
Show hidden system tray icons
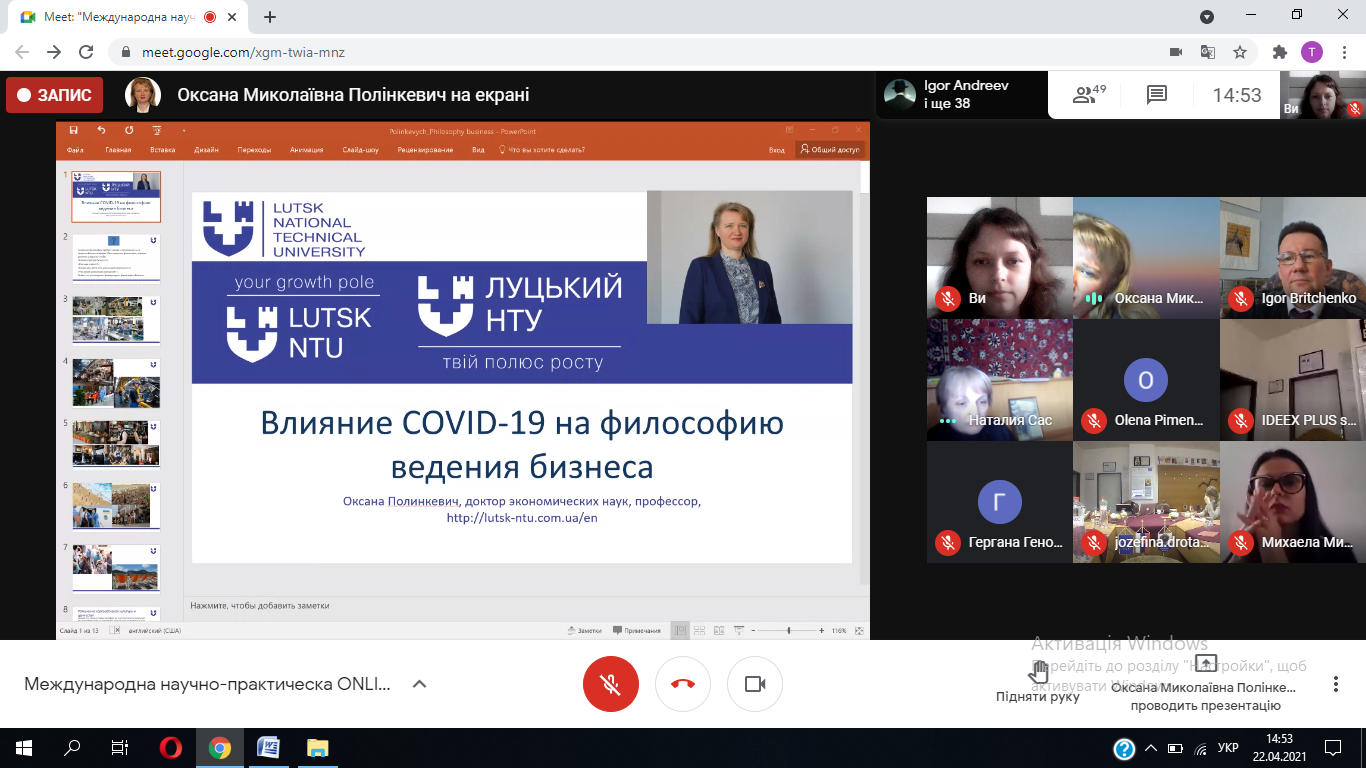point(1150,748)
